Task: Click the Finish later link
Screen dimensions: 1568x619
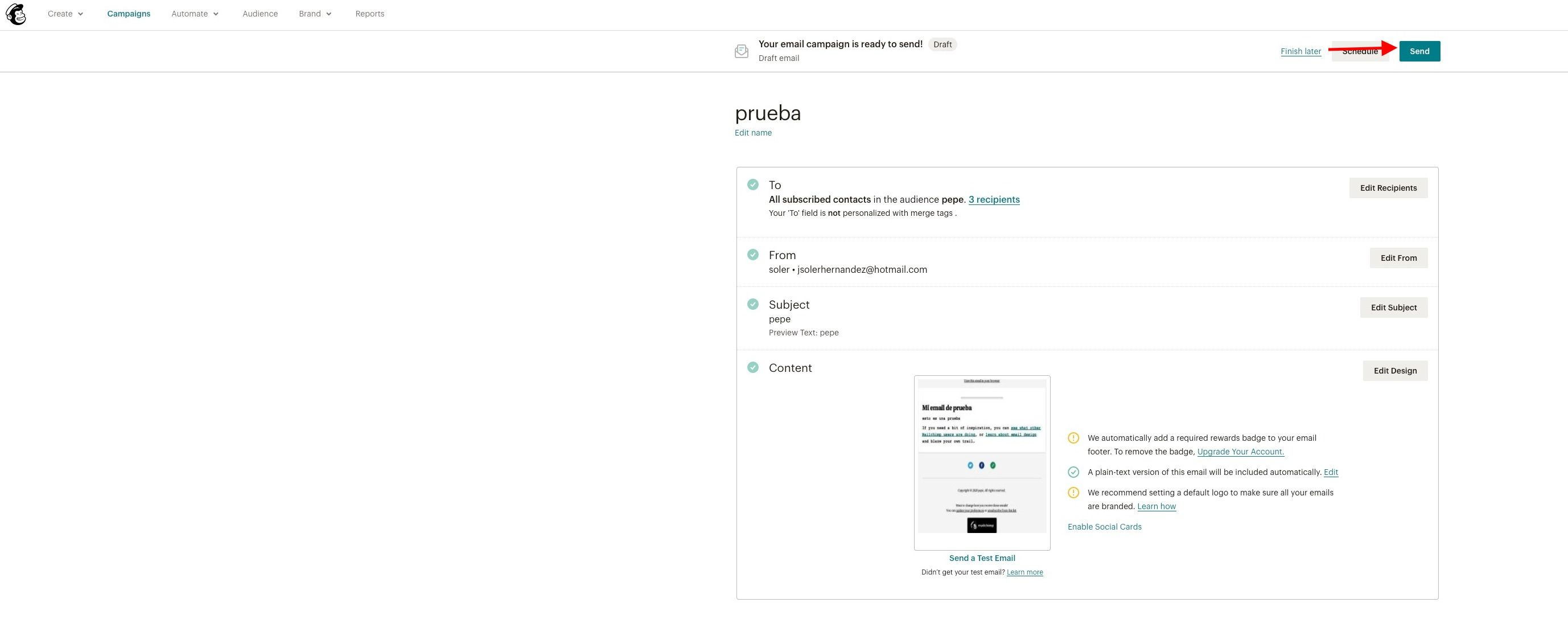Action: pyautogui.click(x=1301, y=51)
